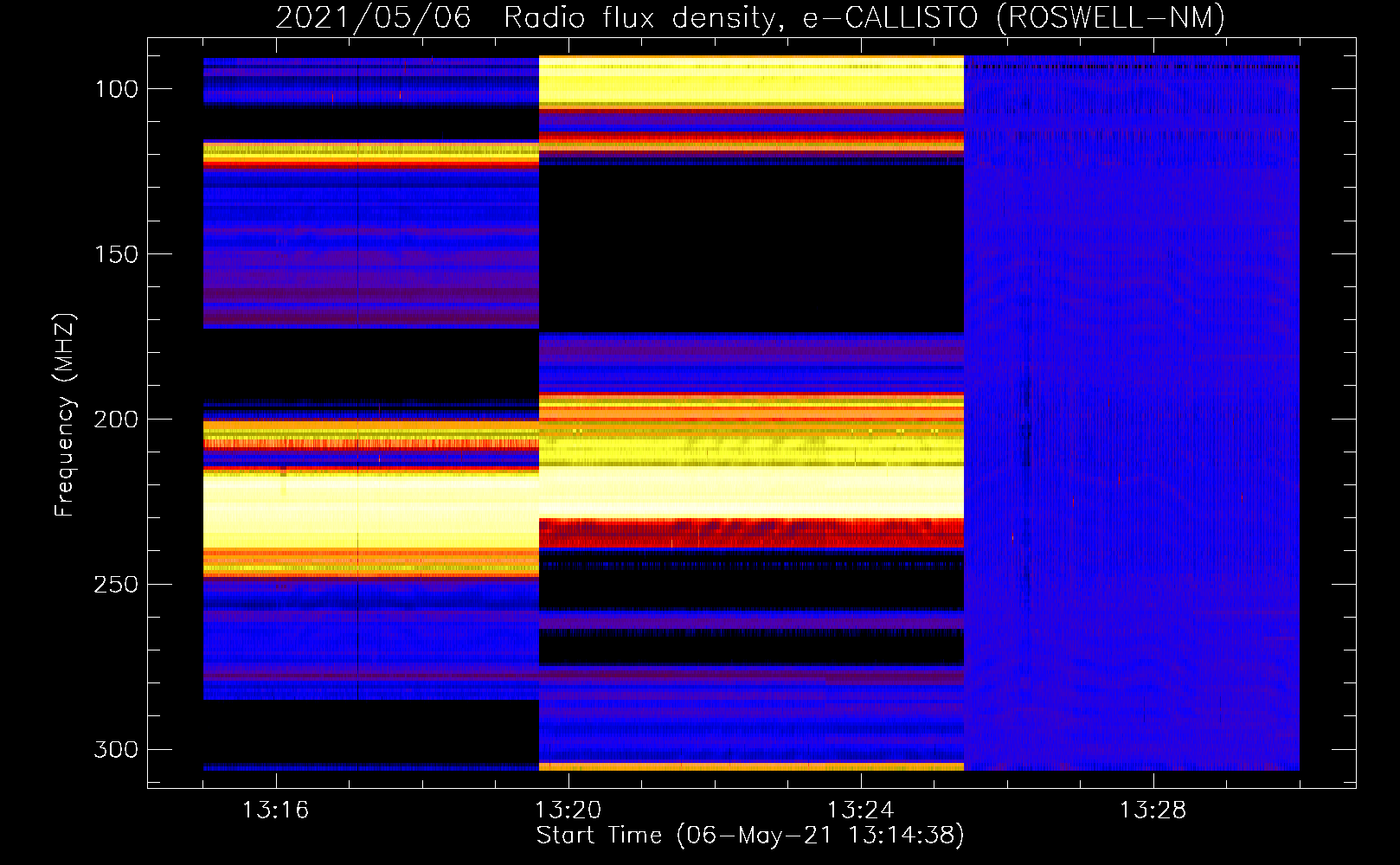
Task: Click the 300 frequency tick label
Action: click(x=116, y=749)
